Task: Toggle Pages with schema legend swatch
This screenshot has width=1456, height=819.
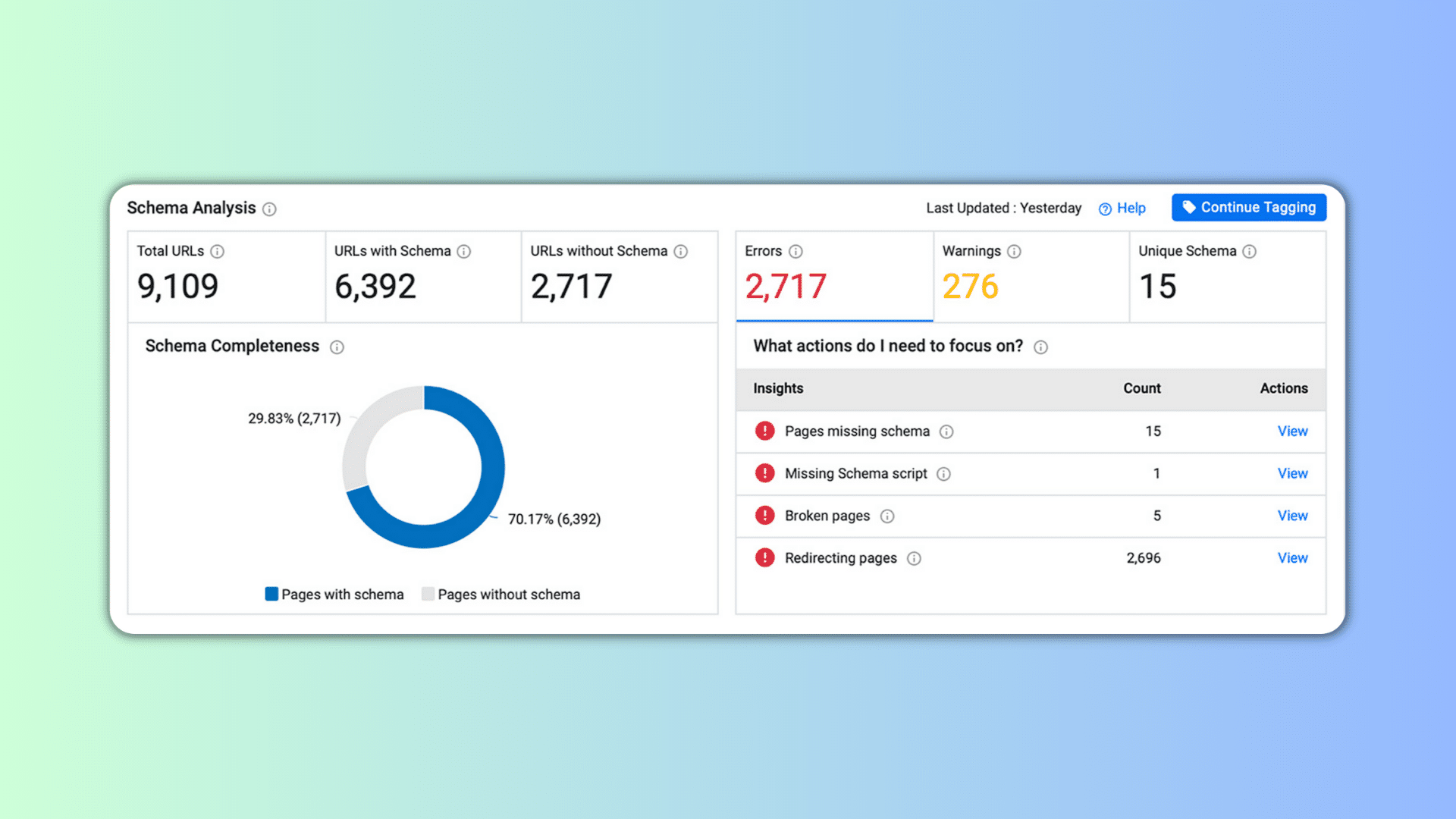Action: tap(271, 594)
